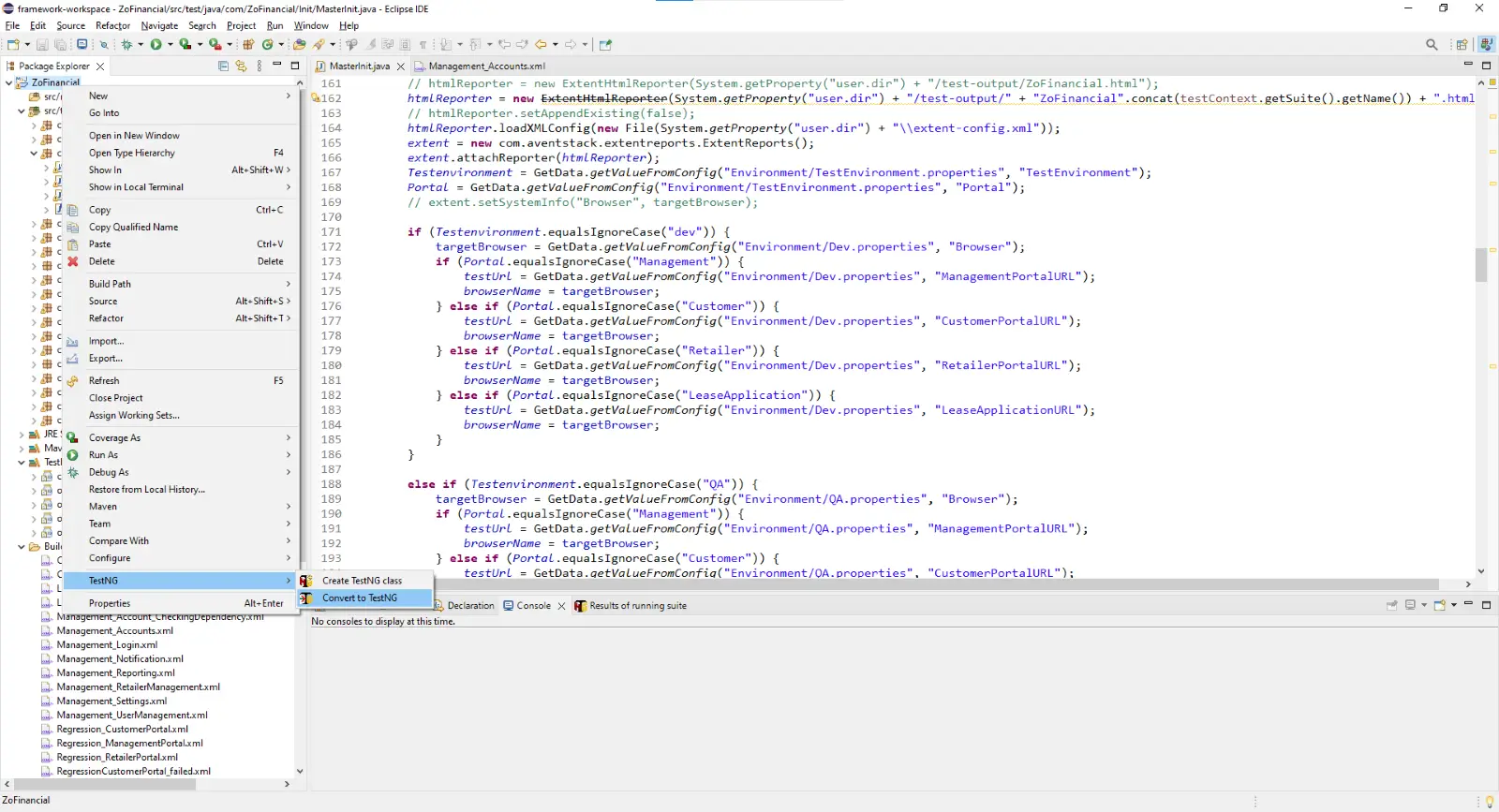
Task: Close the Package Explorer tab
Action: pos(100,66)
